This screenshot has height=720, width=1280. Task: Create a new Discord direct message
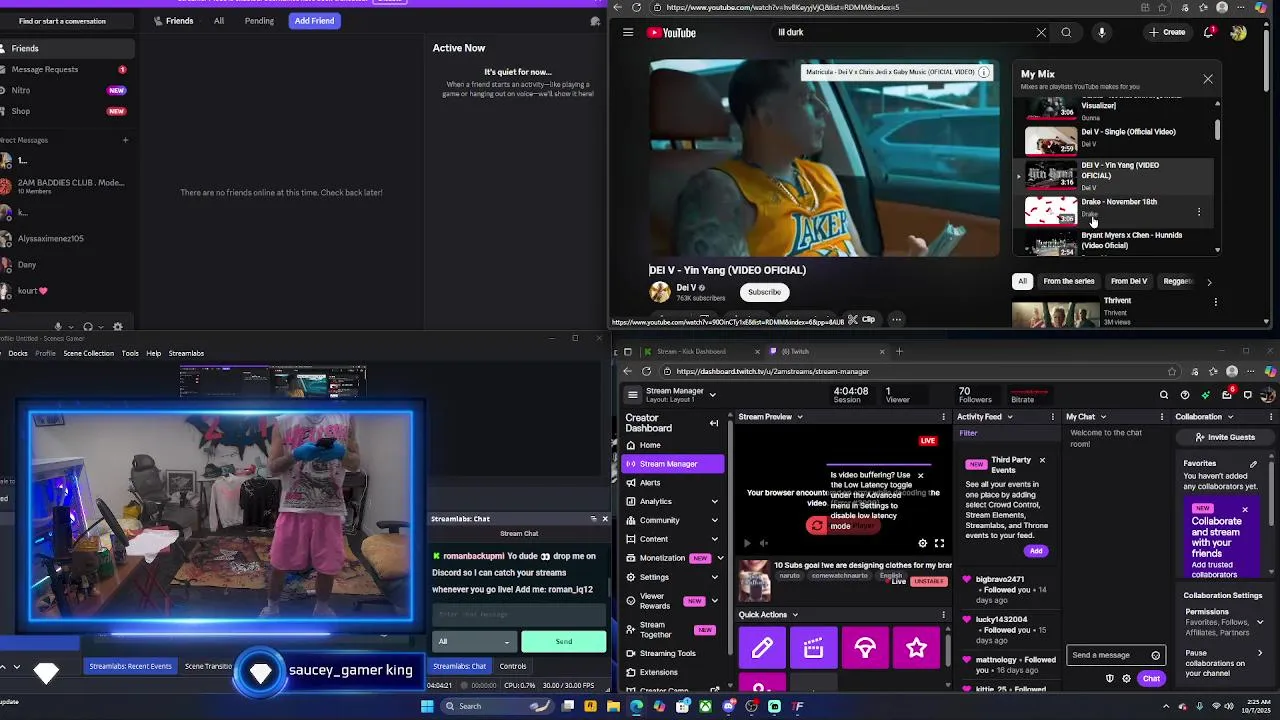point(125,140)
